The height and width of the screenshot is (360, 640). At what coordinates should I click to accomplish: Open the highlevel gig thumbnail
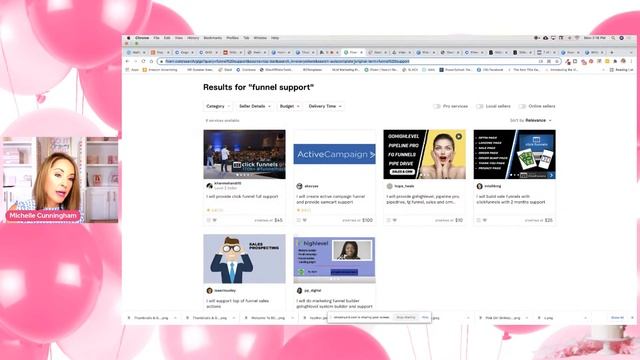coord(334,259)
